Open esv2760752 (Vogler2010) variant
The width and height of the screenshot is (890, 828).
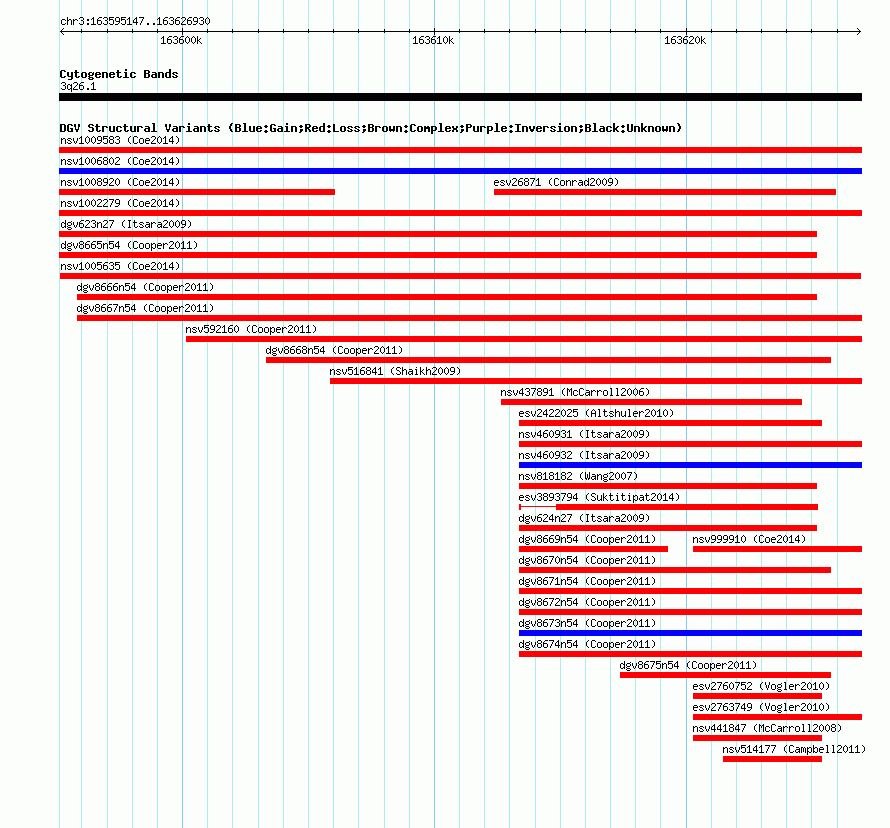pyautogui.click(x=761, y=686)
